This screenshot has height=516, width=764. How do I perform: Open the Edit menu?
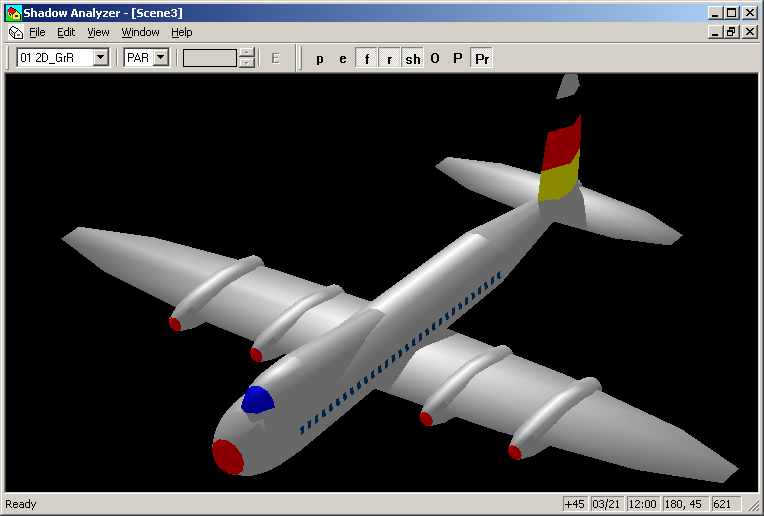pyautogui.click(x=66, y=32)
